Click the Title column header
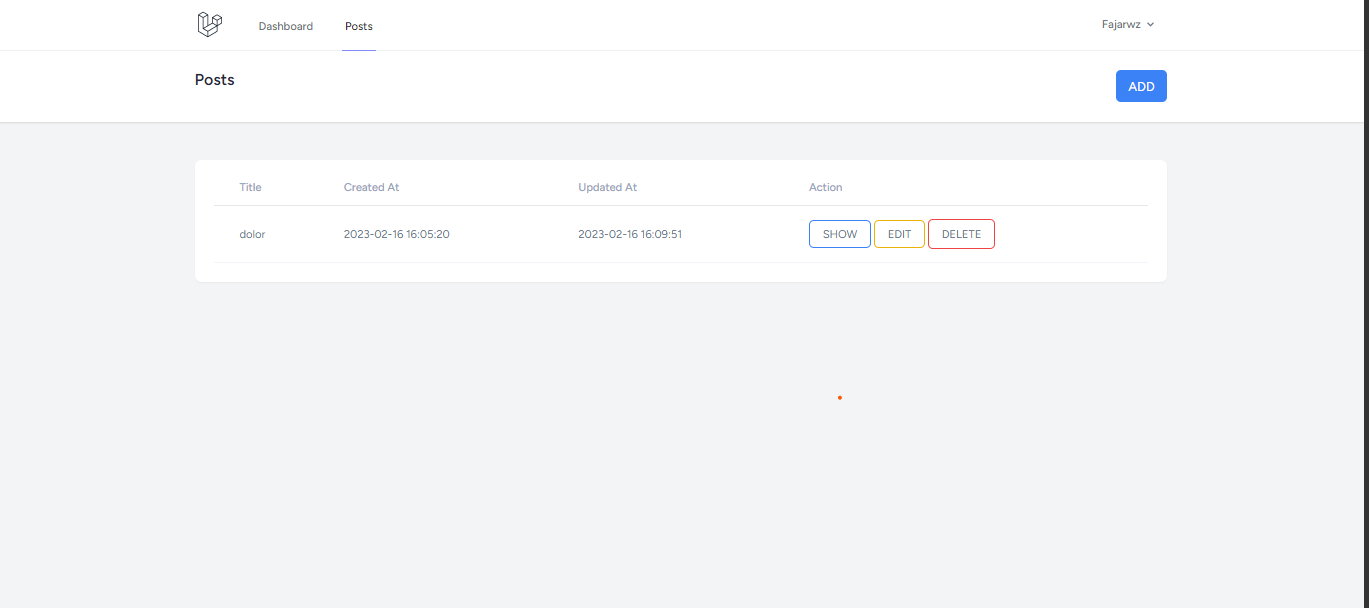This screenshot has width=1369, height=608. pyautogui.click(x=250, y=187)
